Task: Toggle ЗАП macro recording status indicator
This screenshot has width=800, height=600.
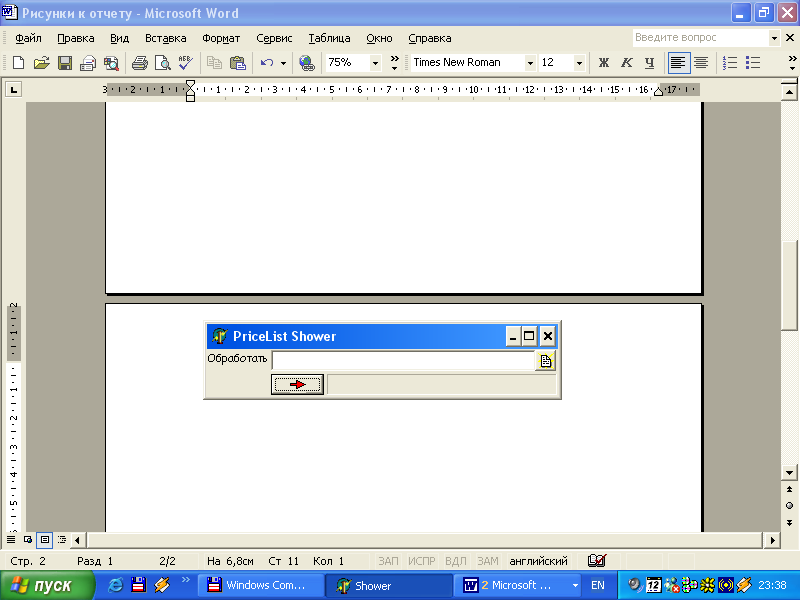Action: pos(388,561)
